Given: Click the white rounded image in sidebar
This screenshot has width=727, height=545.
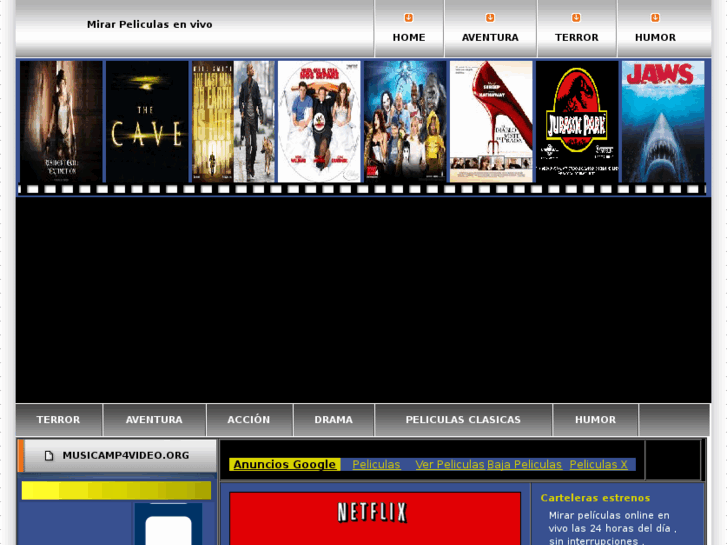Looking at the screenshot, I should 168,530.
